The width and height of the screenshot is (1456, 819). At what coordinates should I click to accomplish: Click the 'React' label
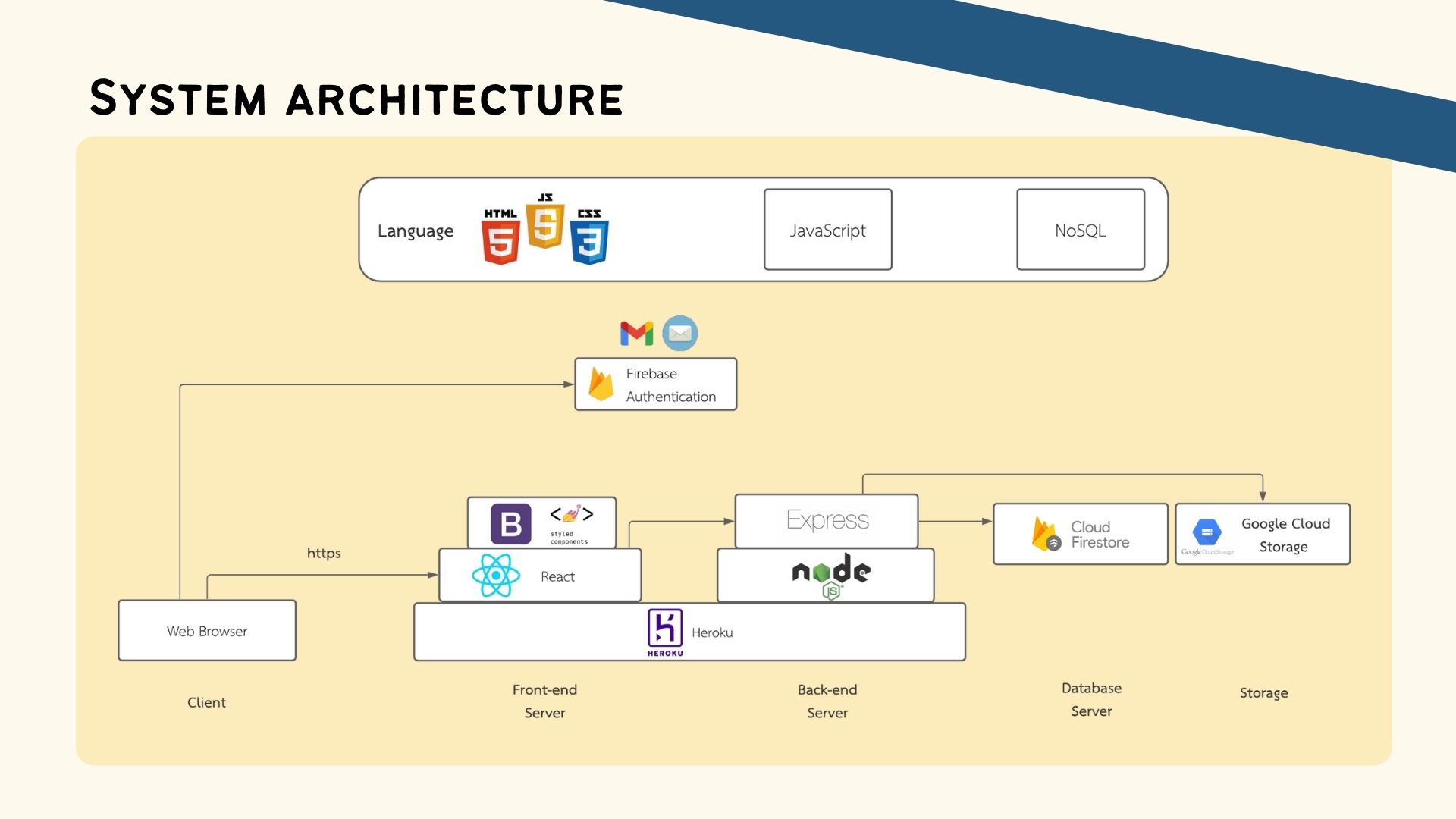557,577
